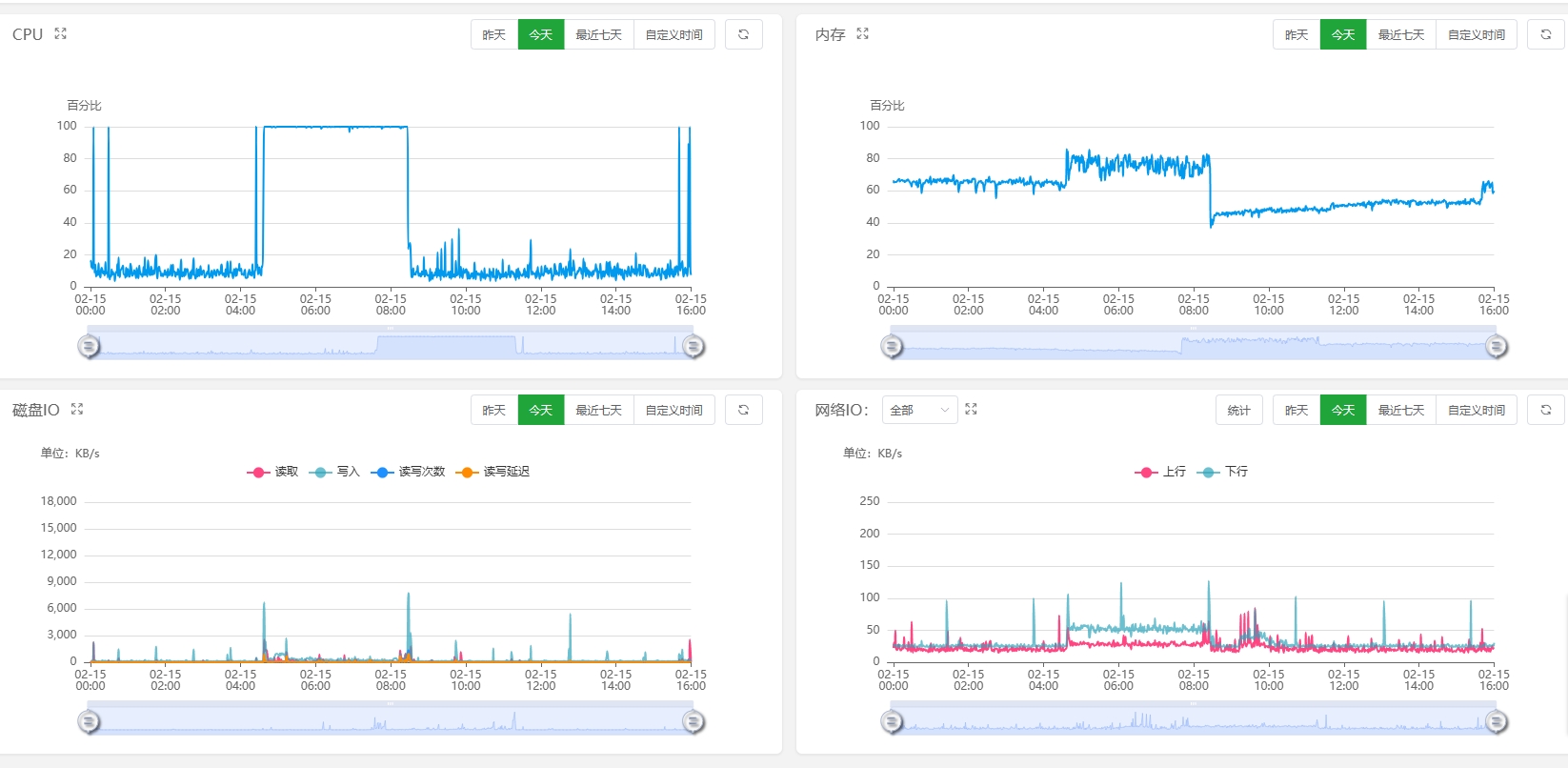Select 最近七天 in the 磁盘IO panel
This screenshot has height=768, width=1568.
599,410
